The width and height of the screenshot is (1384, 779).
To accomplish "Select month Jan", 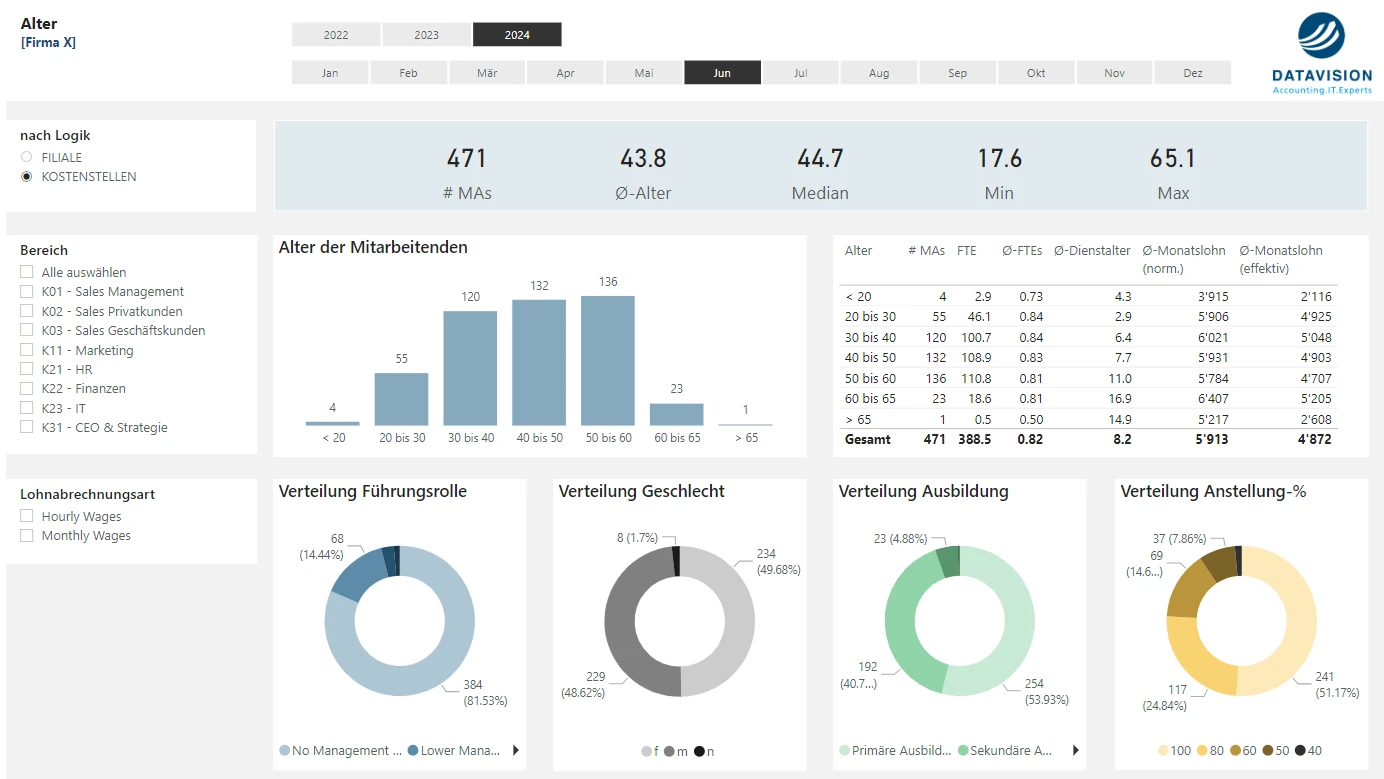I will 330,73.
